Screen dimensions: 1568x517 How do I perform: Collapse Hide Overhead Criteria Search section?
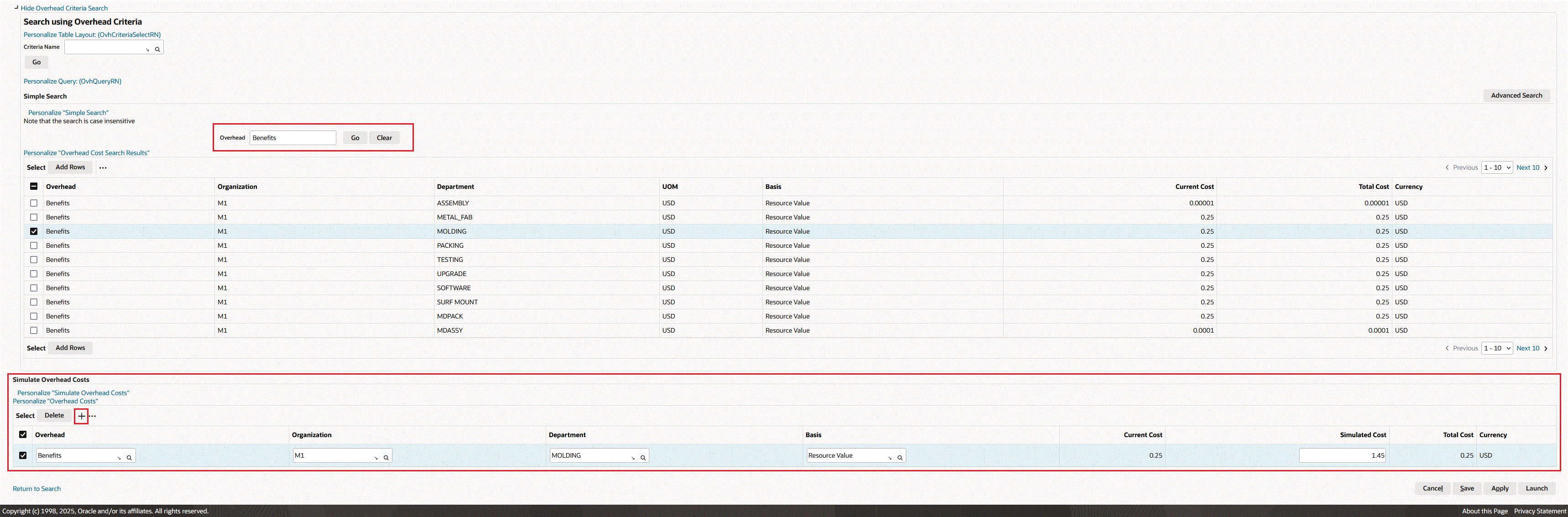point(63,8)
